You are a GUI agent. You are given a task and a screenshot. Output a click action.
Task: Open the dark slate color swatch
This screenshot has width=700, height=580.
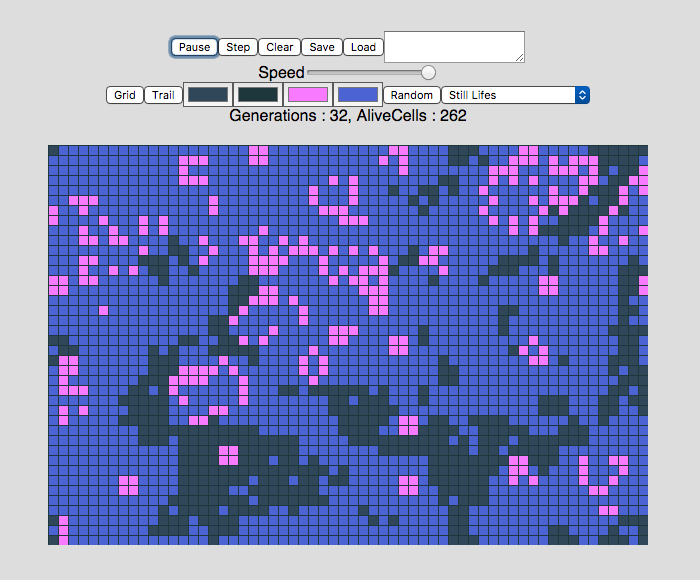208,95
